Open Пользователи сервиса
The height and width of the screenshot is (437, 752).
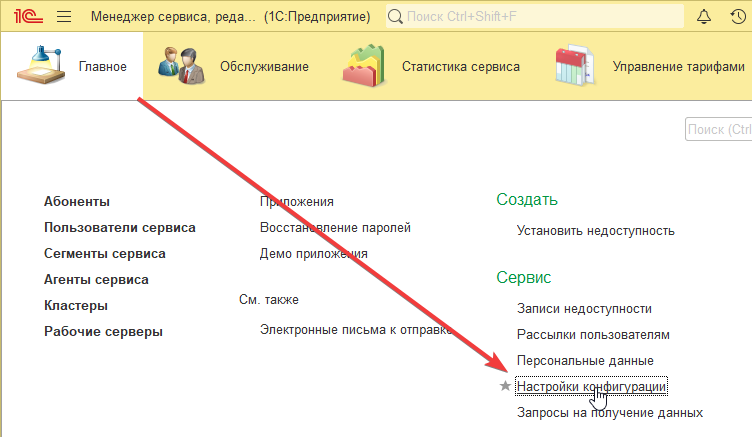point(119,227)
